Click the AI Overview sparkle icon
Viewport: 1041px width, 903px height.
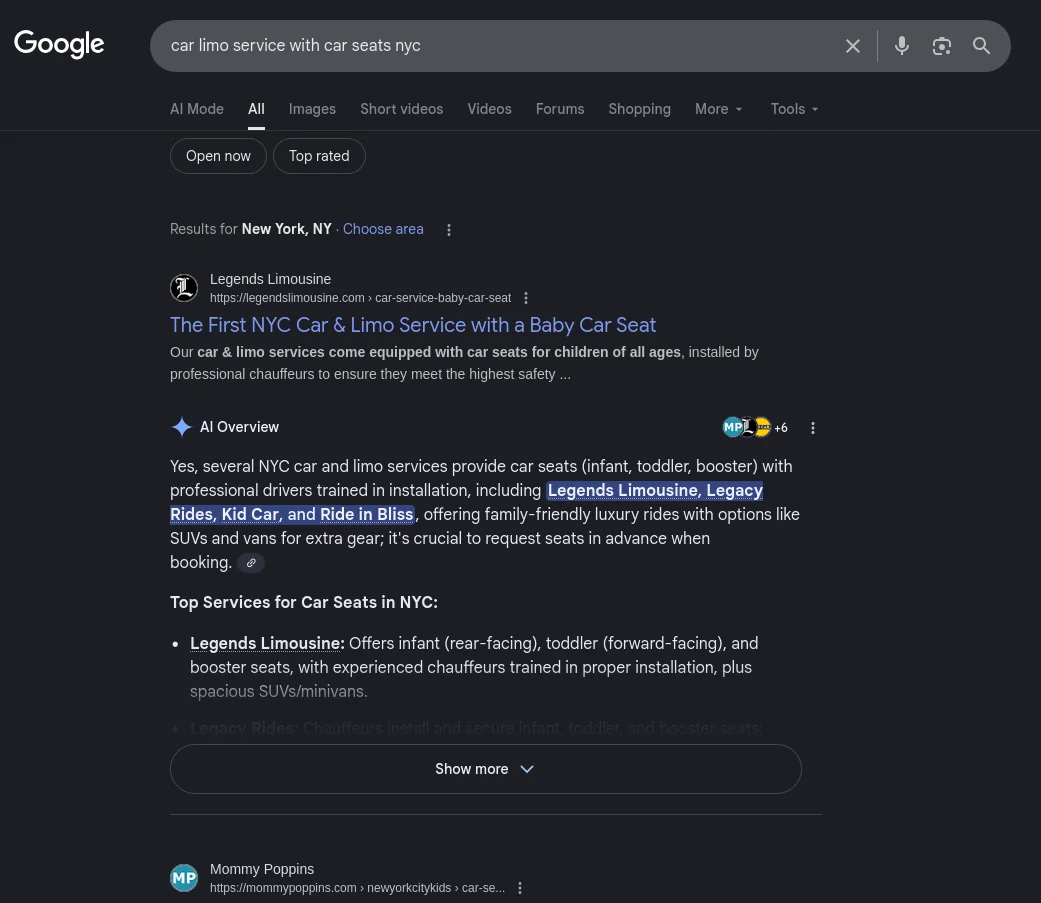[x=182, y=427]
